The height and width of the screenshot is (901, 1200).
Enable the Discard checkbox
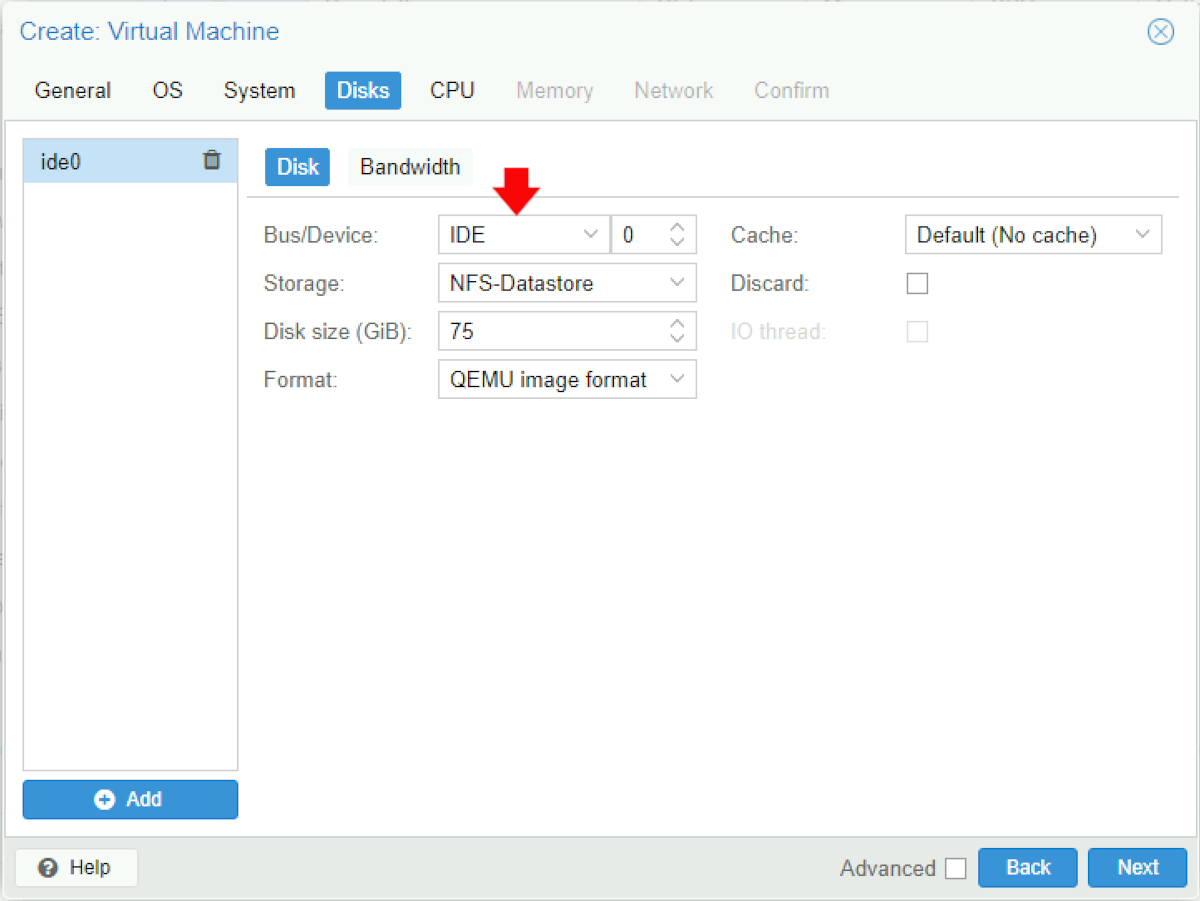[x=917, y=284]
